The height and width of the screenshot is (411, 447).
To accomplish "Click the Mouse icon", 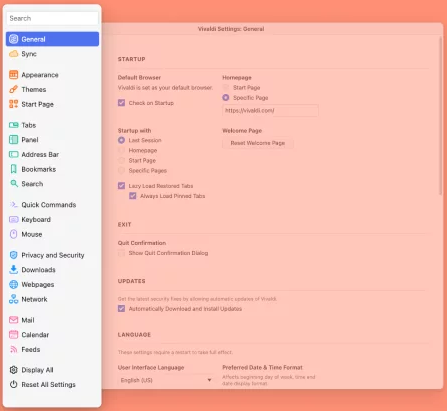I will click(14, 234).
